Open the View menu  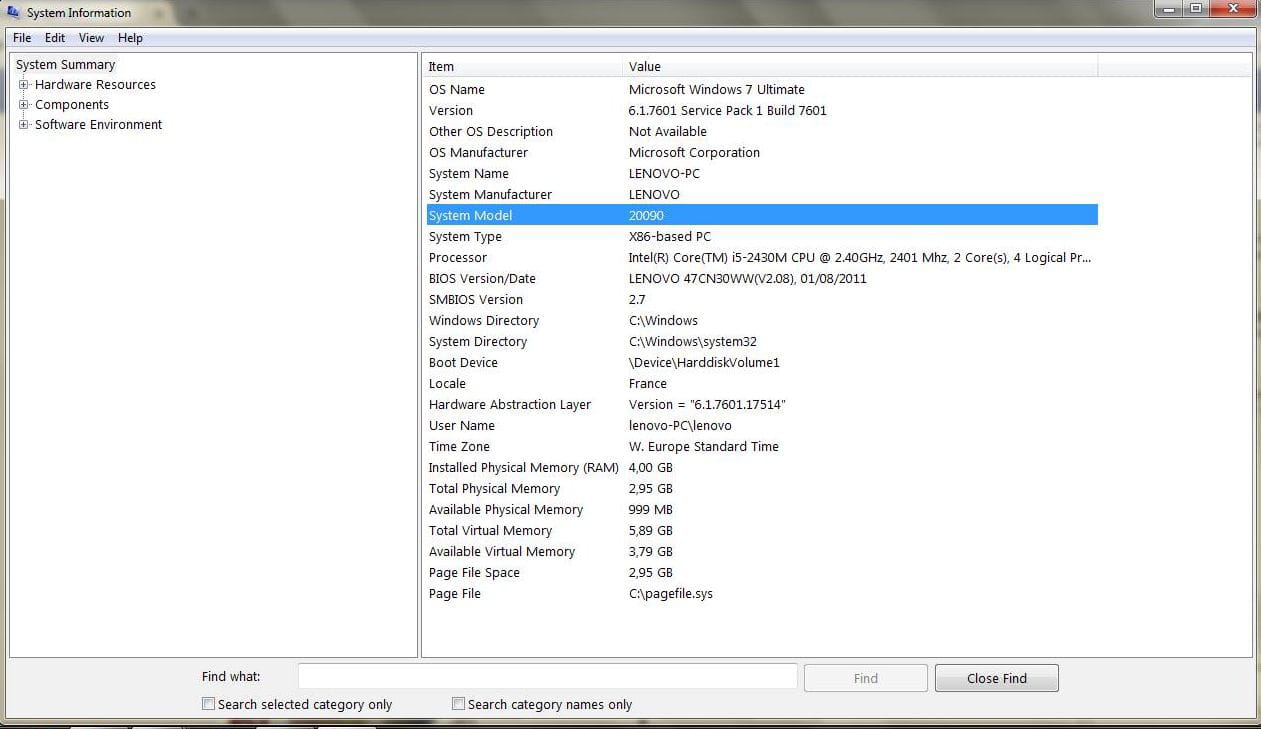coord(91,38)
